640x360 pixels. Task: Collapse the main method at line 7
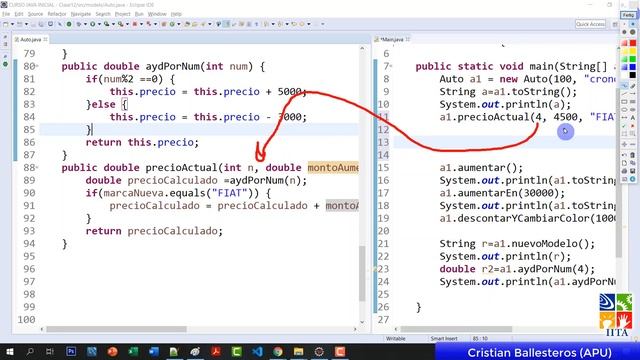tap(391, 66)
